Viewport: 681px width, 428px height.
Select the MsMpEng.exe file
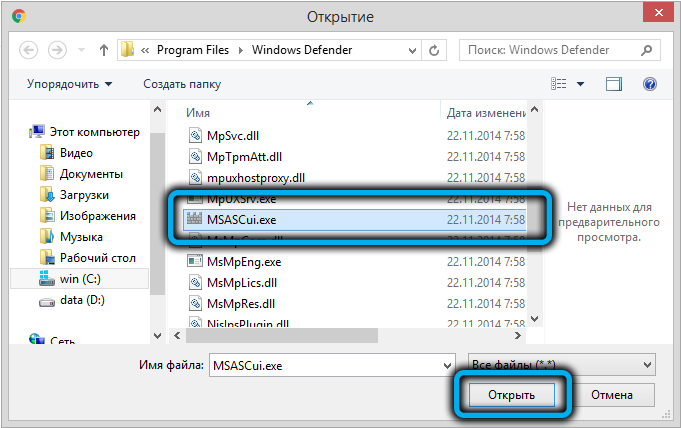(244, 262)
